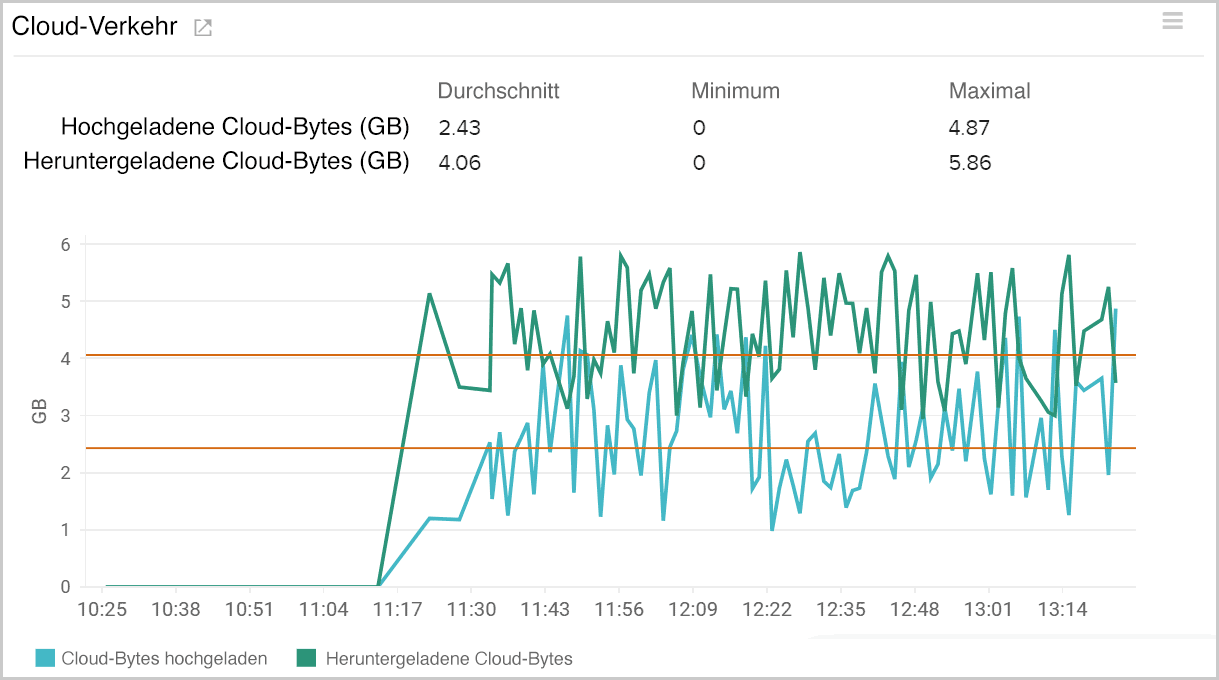The height and width of the screenshot is (680, 1219).
Task: Click the maximum value 5.86 in the table
Action: click(968, 162)
